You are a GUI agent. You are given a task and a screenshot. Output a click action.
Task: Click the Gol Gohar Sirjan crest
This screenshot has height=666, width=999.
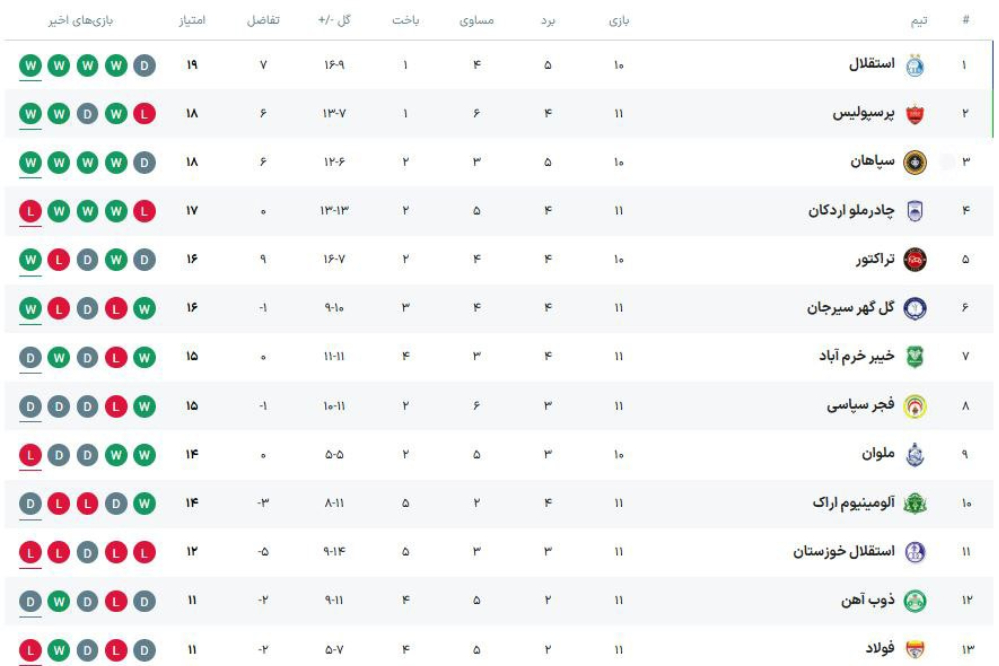pos(911,307)
